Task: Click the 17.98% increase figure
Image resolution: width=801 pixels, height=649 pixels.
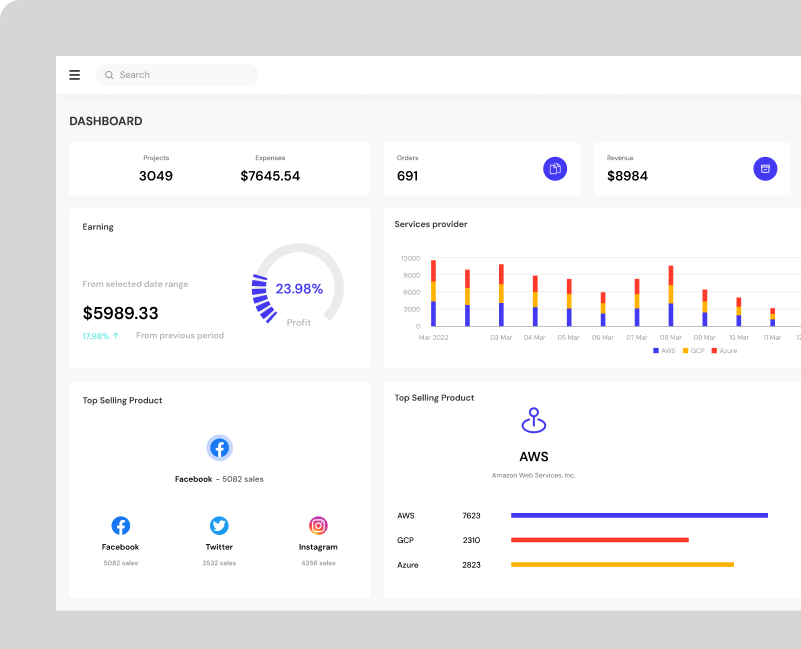Action: (96, 336)
